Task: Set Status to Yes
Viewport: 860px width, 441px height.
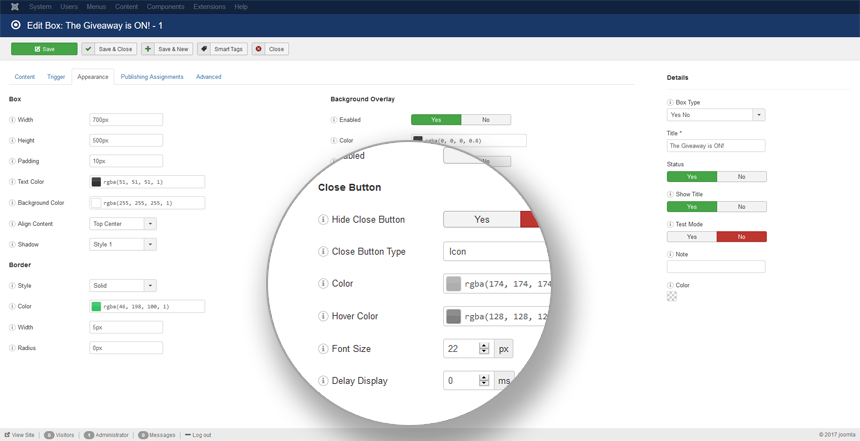Action: click(x=692, y=177)
